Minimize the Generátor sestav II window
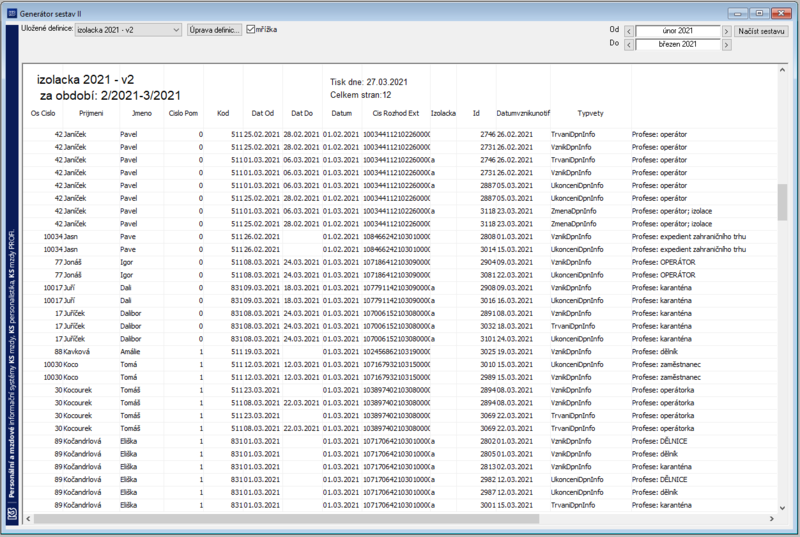The width and height of the screenshot is (800, 537). 737,13
